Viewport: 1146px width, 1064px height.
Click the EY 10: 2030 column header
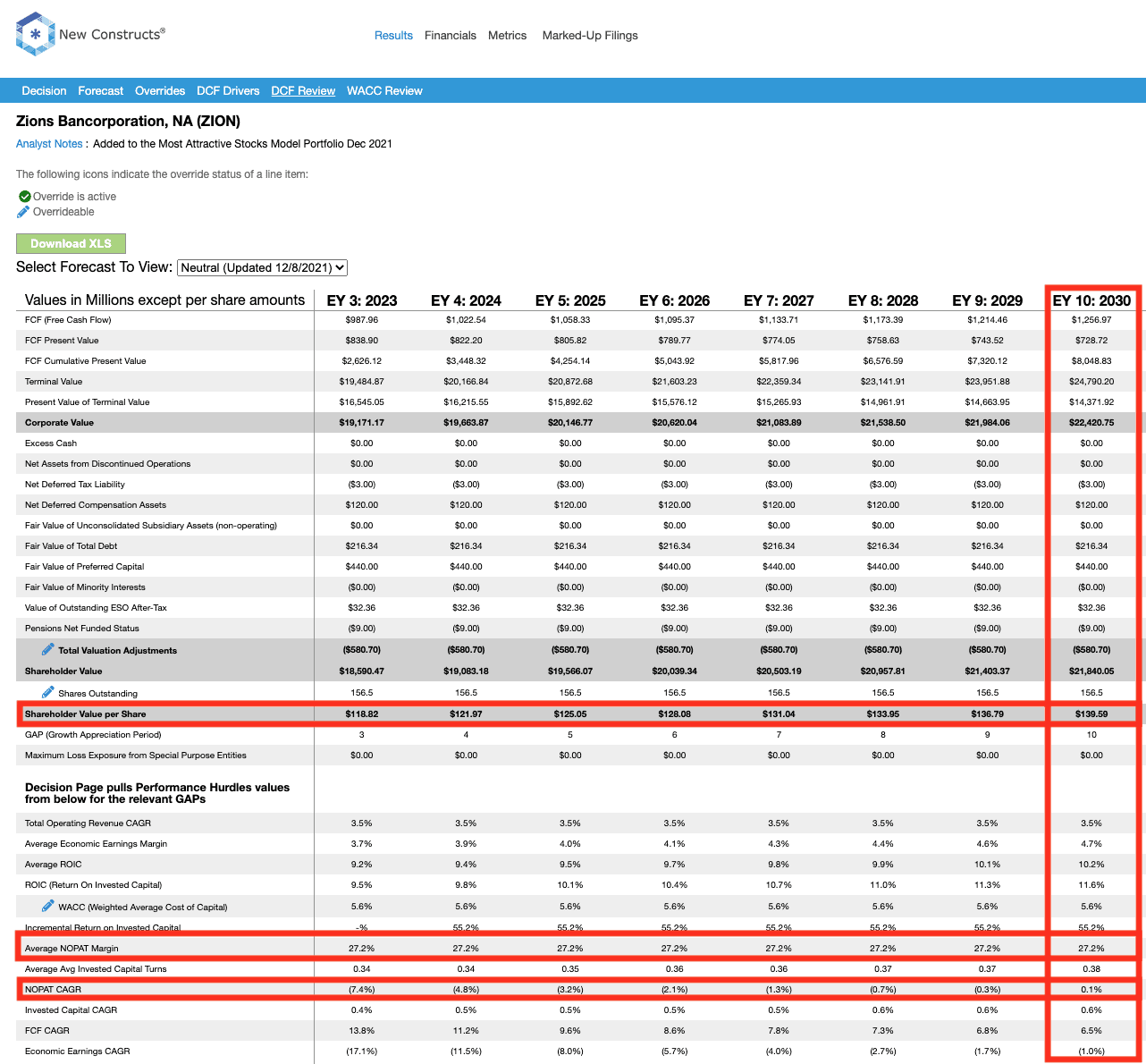(x=1091, y=300)
